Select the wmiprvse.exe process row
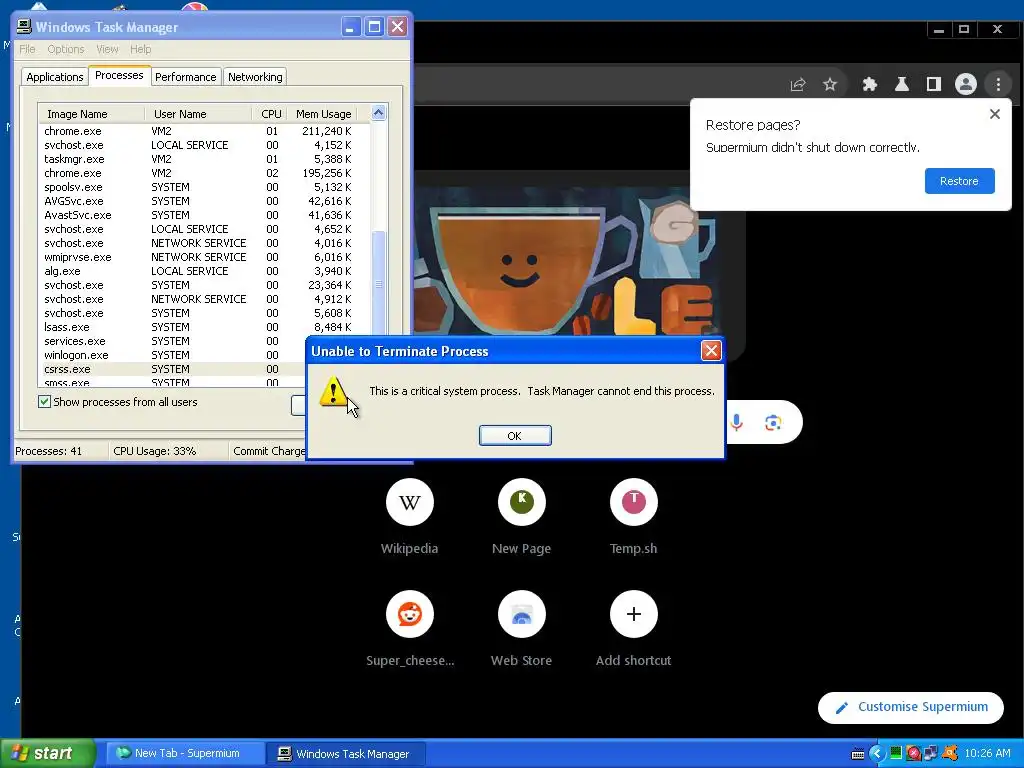The height and width of the screenshot is (768, 1024). pyautogui.click(x=204, y=257)
